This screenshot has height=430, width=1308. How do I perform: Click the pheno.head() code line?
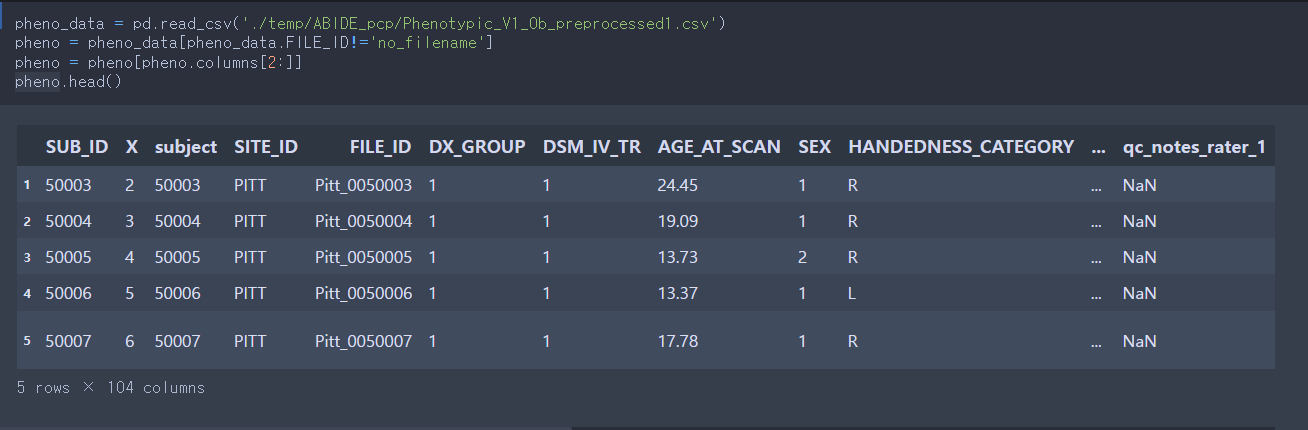click(x=68, y=82)
